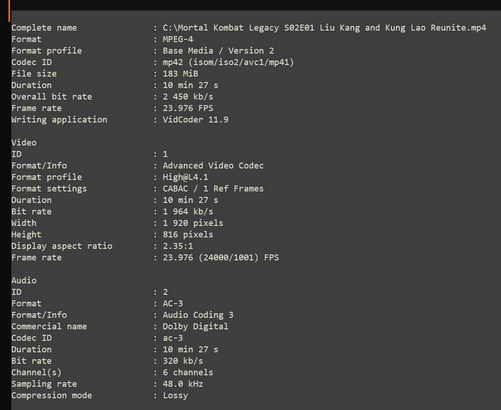
Task: Click the Display aspect ratio 2.35:1 value
Action: tap(178, 246)
